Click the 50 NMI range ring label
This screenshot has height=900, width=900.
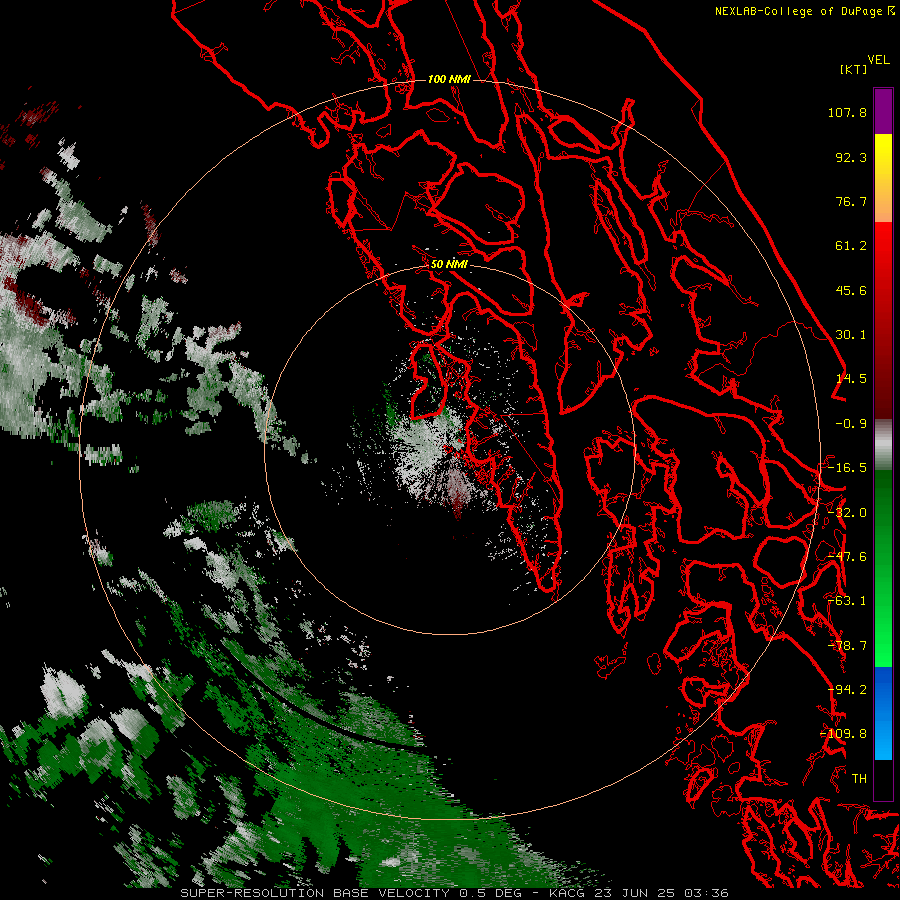pos(449,264)
